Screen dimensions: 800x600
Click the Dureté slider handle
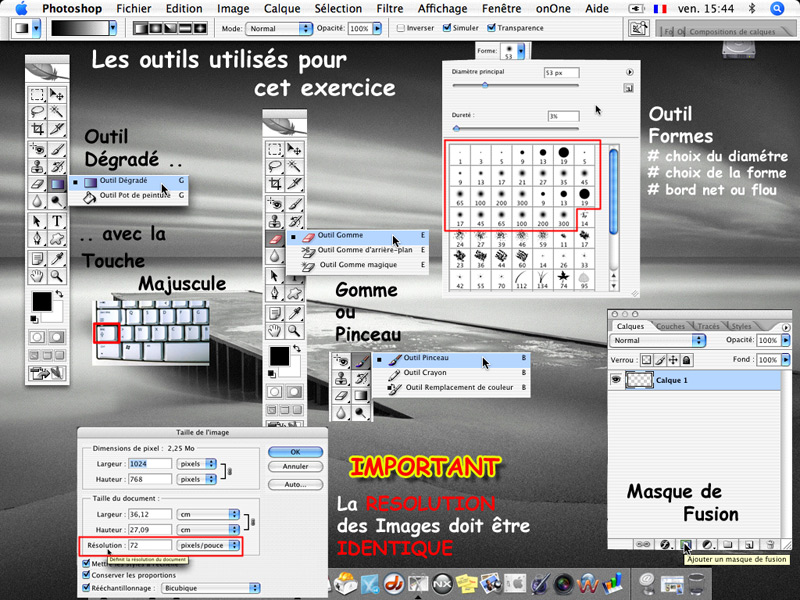click(456, 129)
